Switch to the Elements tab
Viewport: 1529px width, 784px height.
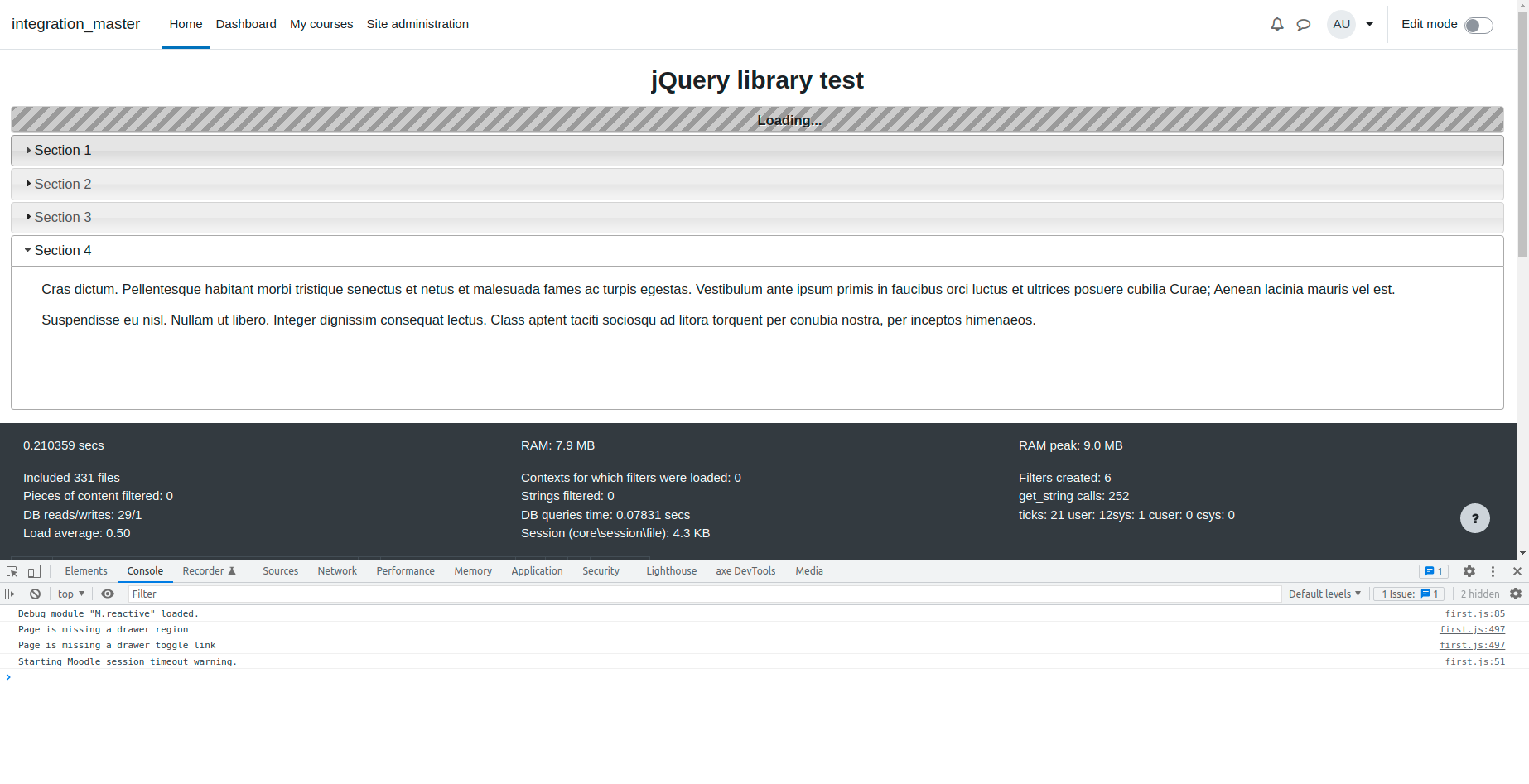coord(86,571)
